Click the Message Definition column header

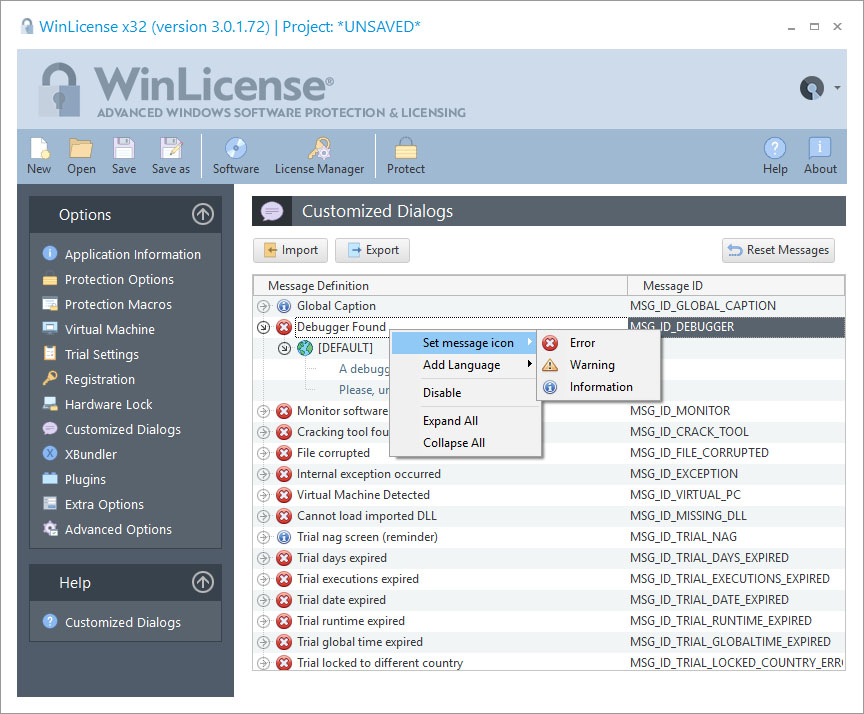(440, 285)
